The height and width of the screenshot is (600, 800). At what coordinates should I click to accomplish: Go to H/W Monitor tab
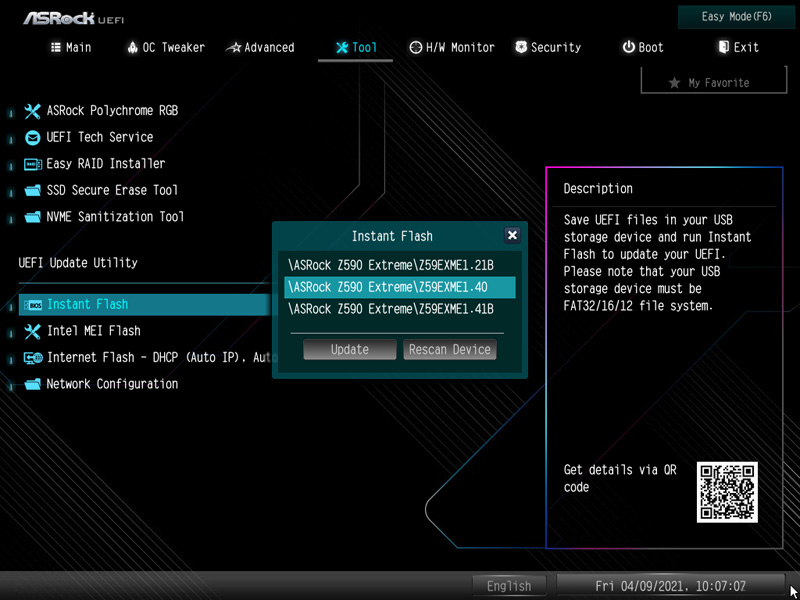pos(452,47)
